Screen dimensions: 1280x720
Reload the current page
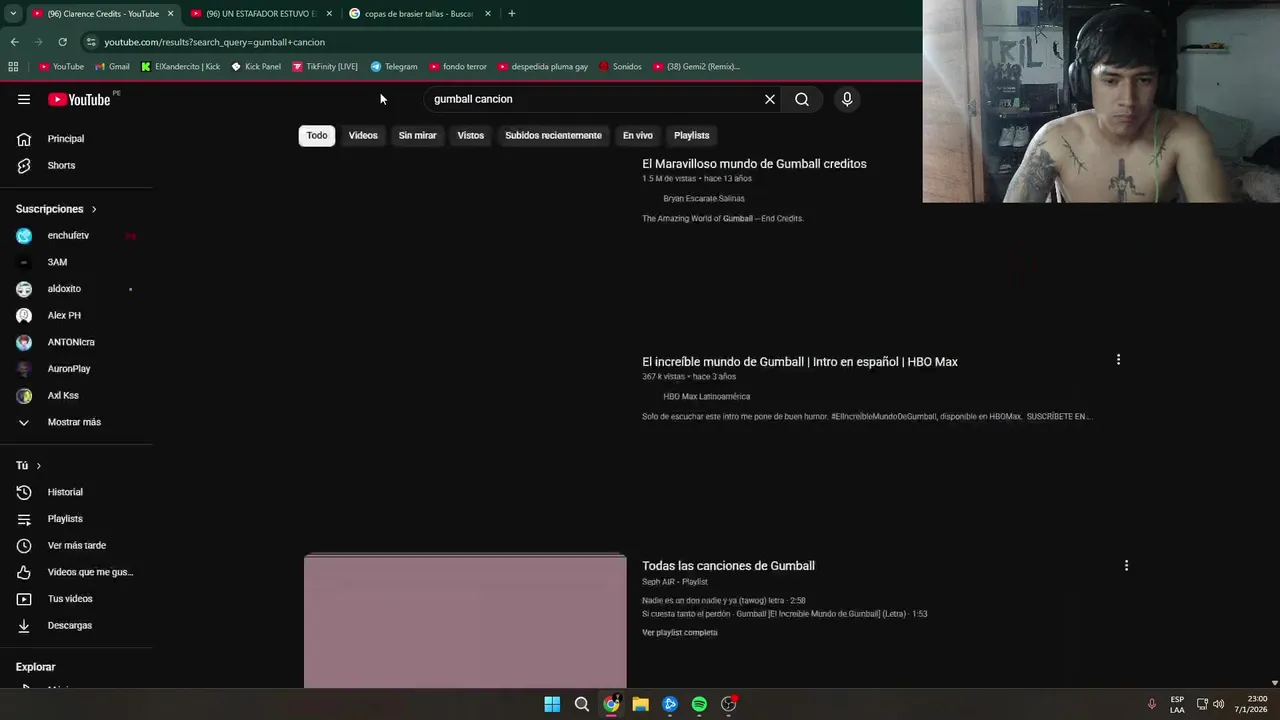point(62,42)
